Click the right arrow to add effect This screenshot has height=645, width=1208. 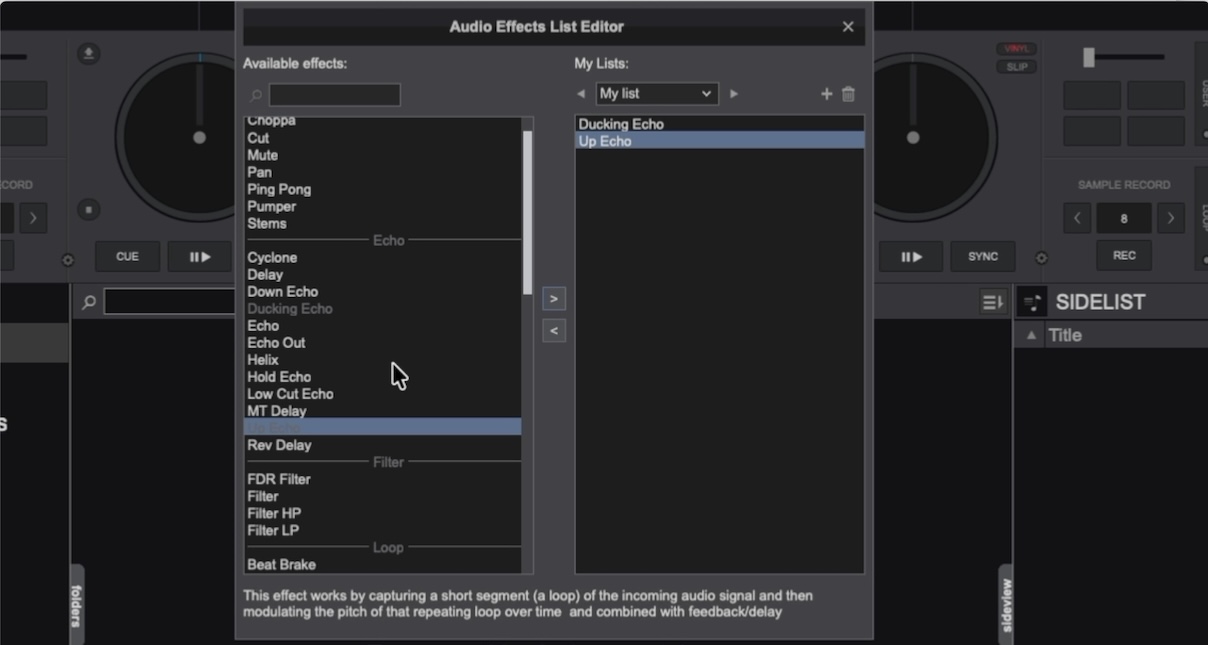pos(554,298)
